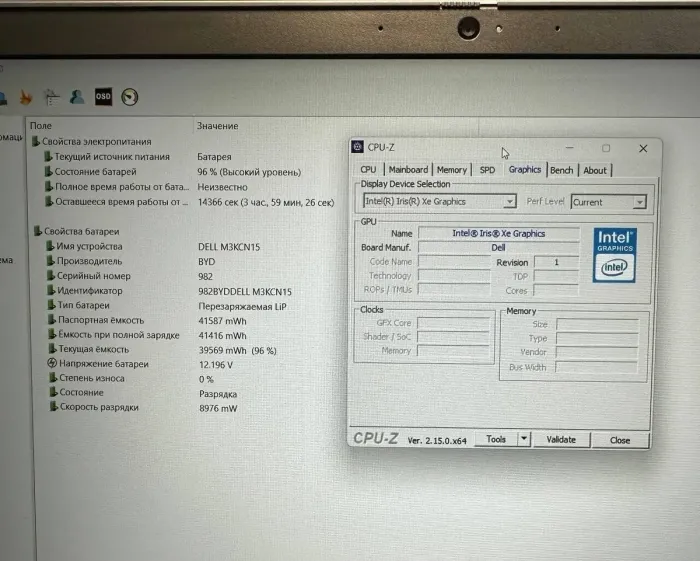This screenshot has height=561, width=700.
Task: Open the Perf Level dropdown
Action: (x=639, y=202)
